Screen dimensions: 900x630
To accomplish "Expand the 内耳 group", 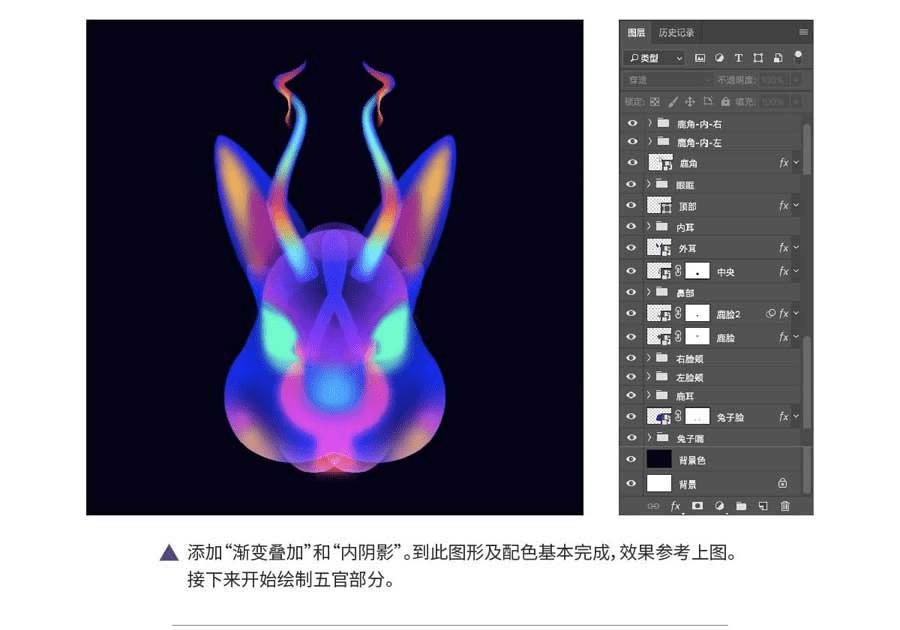I will [649, 227].
